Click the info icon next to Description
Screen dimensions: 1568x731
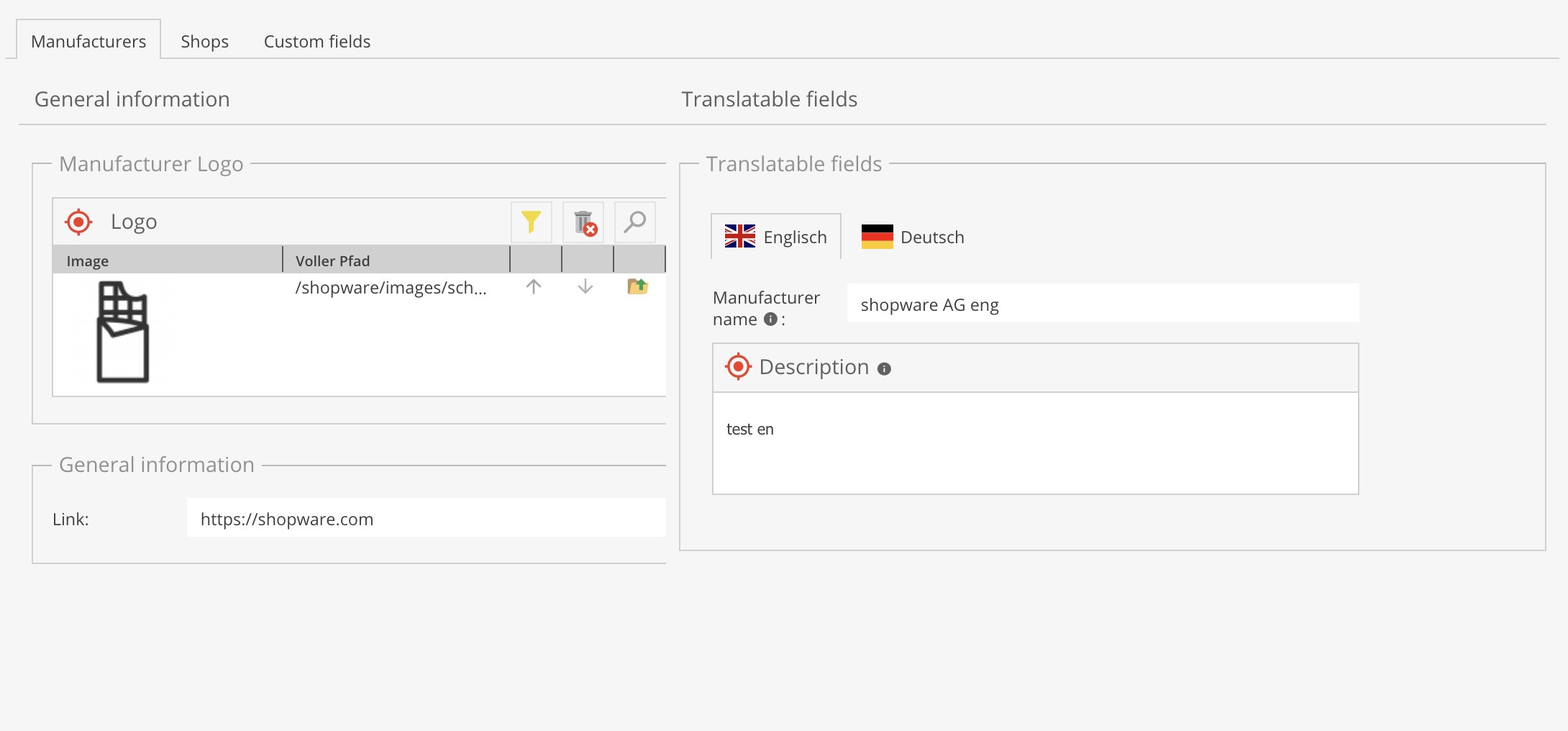pyautogui.click(x=885, y=368)
